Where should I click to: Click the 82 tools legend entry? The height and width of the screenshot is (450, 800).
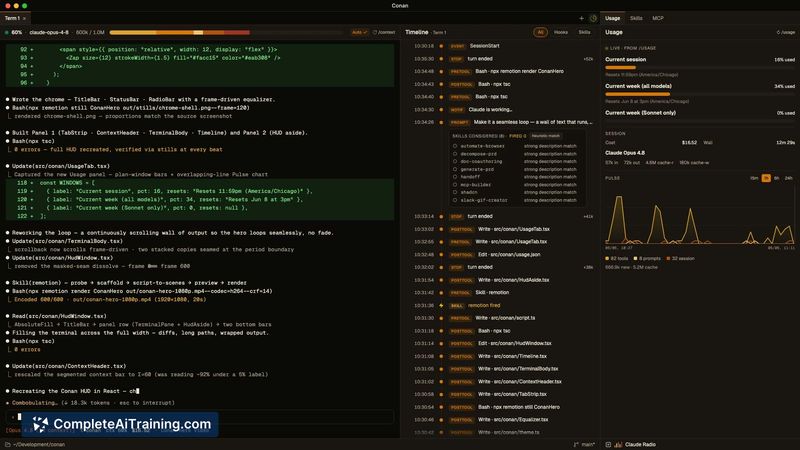617,259
